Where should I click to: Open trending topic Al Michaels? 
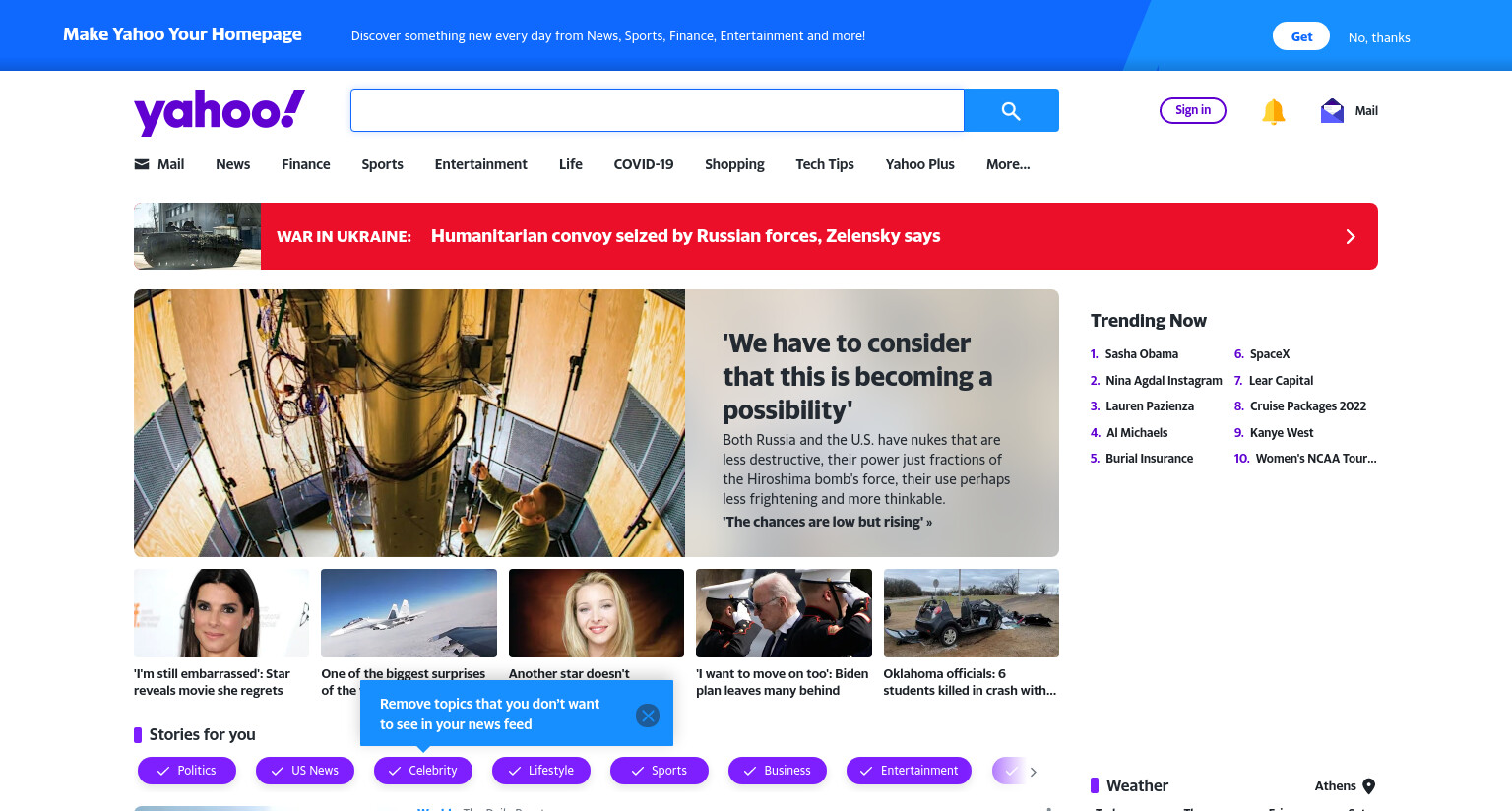[x=1137, y=433]
